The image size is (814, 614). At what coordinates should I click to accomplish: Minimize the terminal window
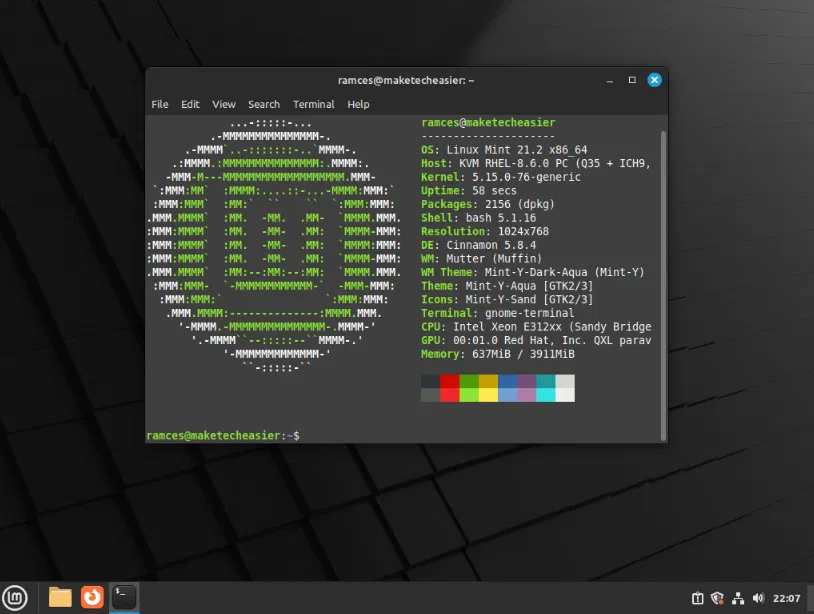609,80
